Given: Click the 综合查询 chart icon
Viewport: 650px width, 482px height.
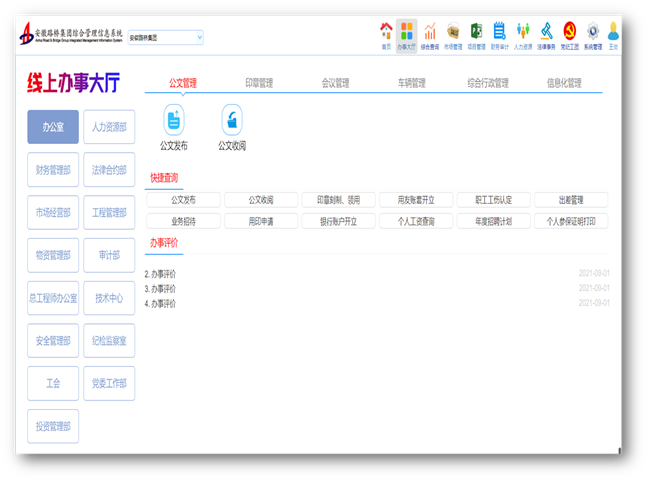Looking at the screenshot, I should [x=430, y=34].
